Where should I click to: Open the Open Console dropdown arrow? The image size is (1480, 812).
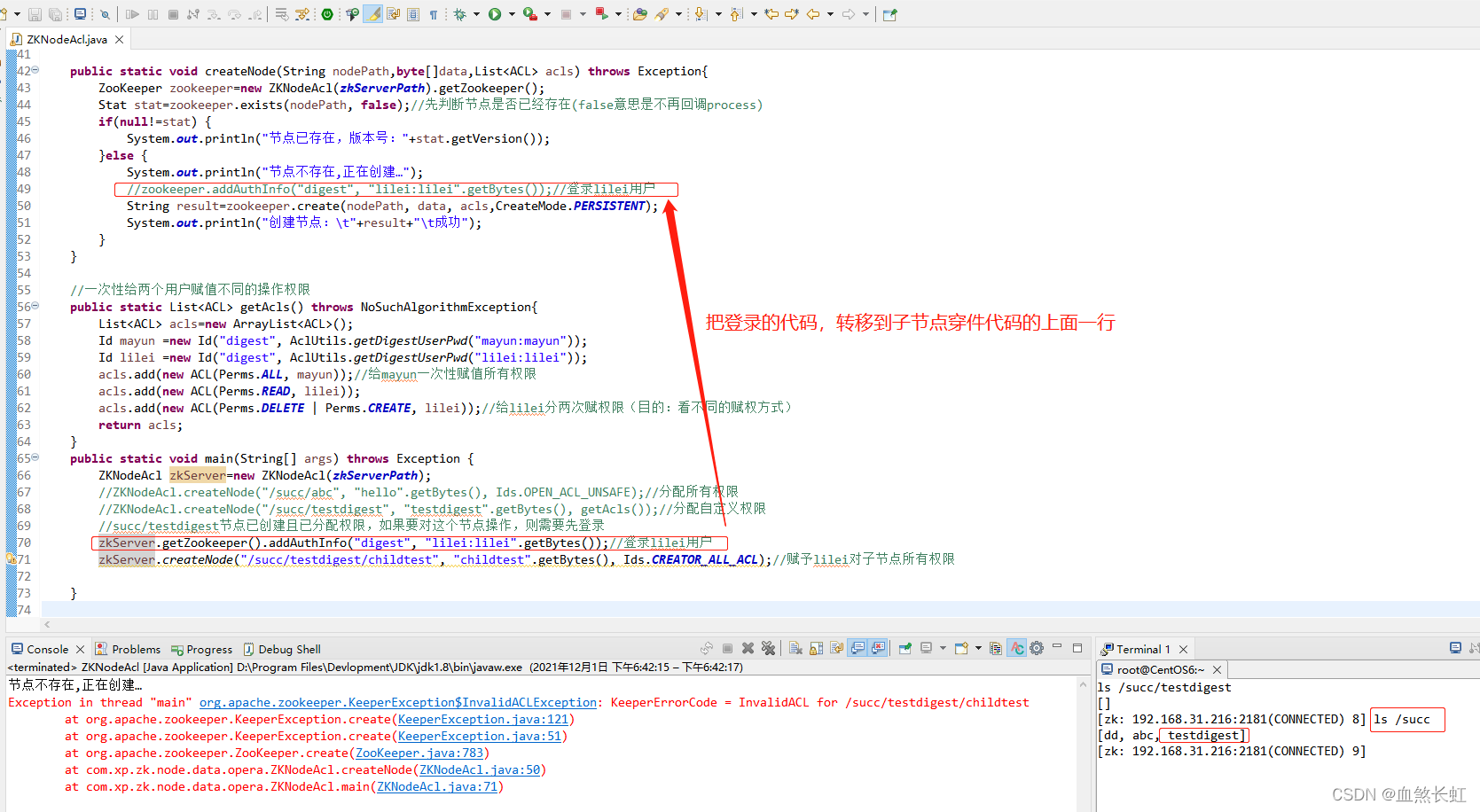[x=978, y=649]
